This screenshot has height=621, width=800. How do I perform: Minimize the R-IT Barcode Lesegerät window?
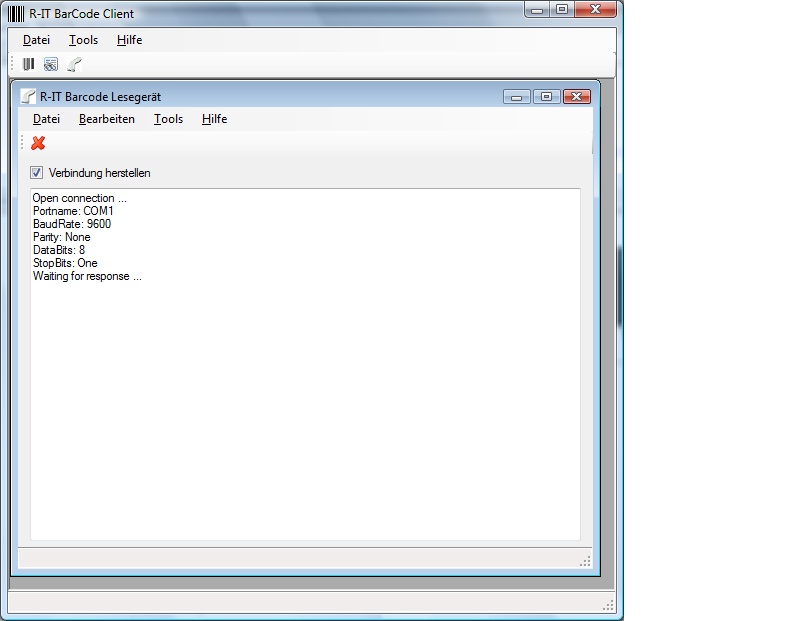click(517, 96)
